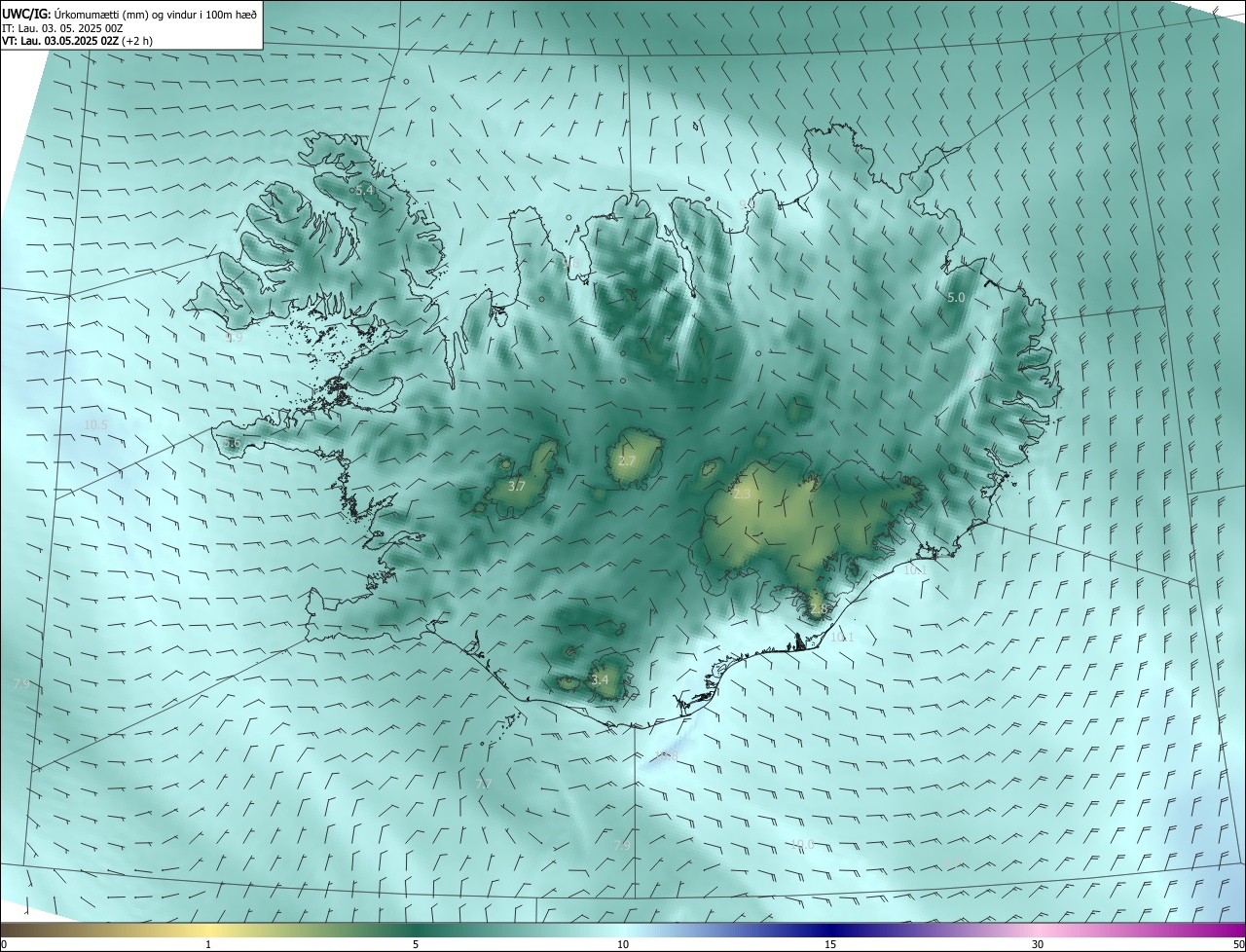Click the initial time line 'IT: Lau. 03. 05. 2025 00Z'
The image size is (1246, 952).
[62, 28]
